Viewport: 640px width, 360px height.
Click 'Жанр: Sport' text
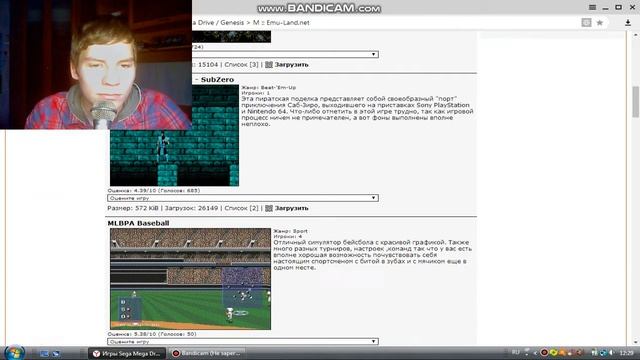tap(291, 231)
